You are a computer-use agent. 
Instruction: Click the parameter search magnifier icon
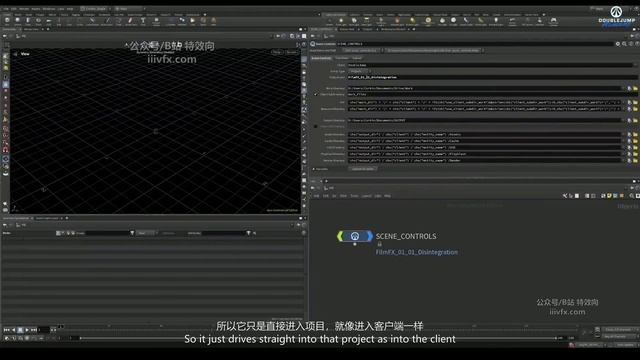(624, 44)
